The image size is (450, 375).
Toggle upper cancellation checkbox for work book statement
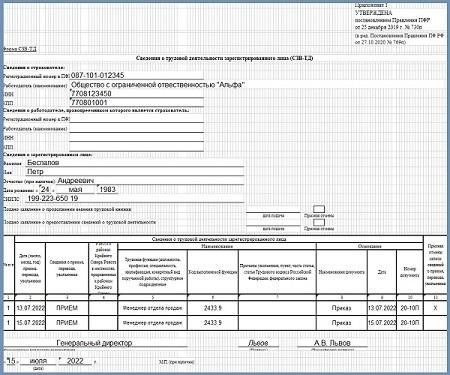coord(319,209)
